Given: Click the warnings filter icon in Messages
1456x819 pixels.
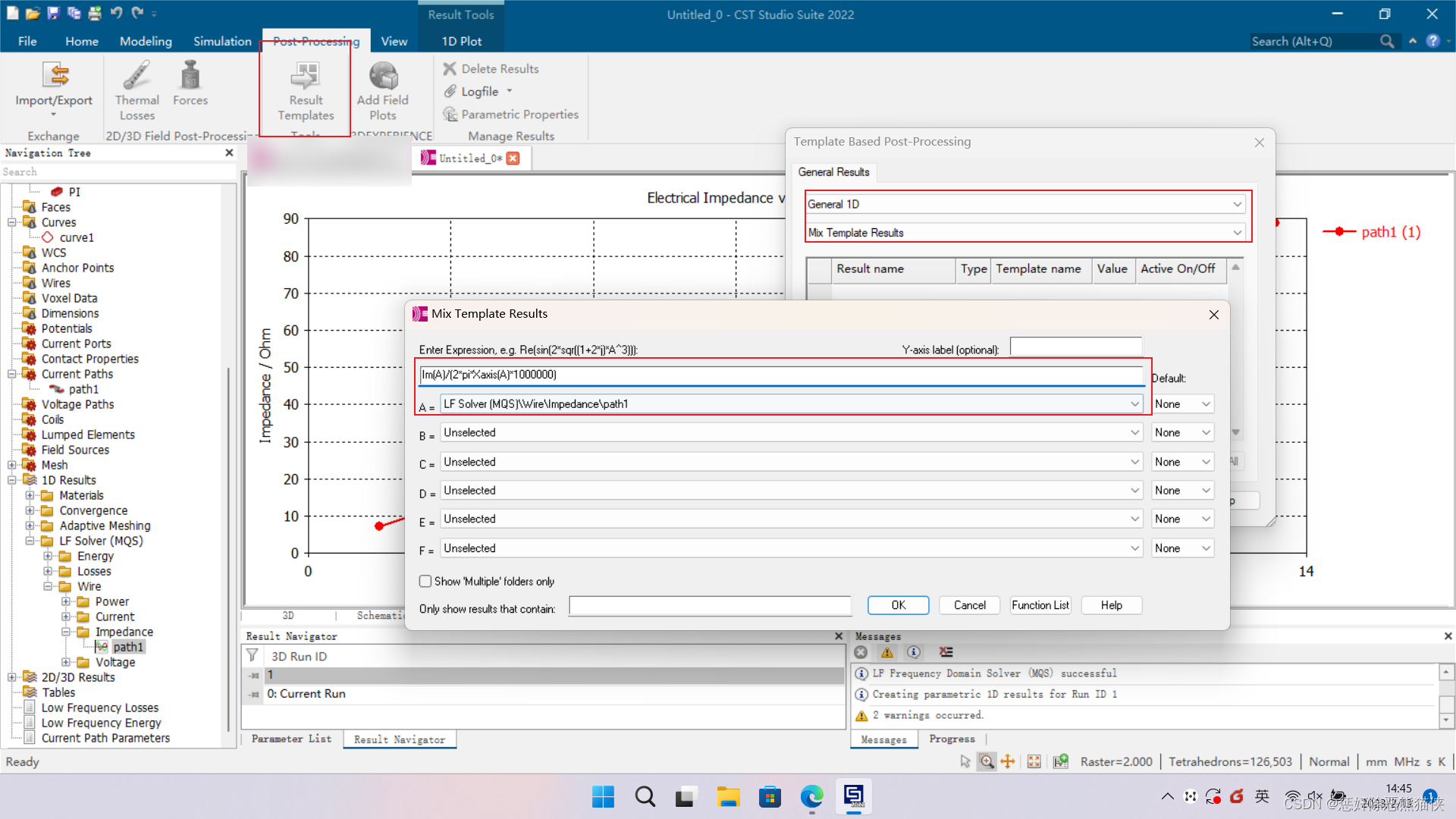Looking at the screenshot, I should [887, 652].
